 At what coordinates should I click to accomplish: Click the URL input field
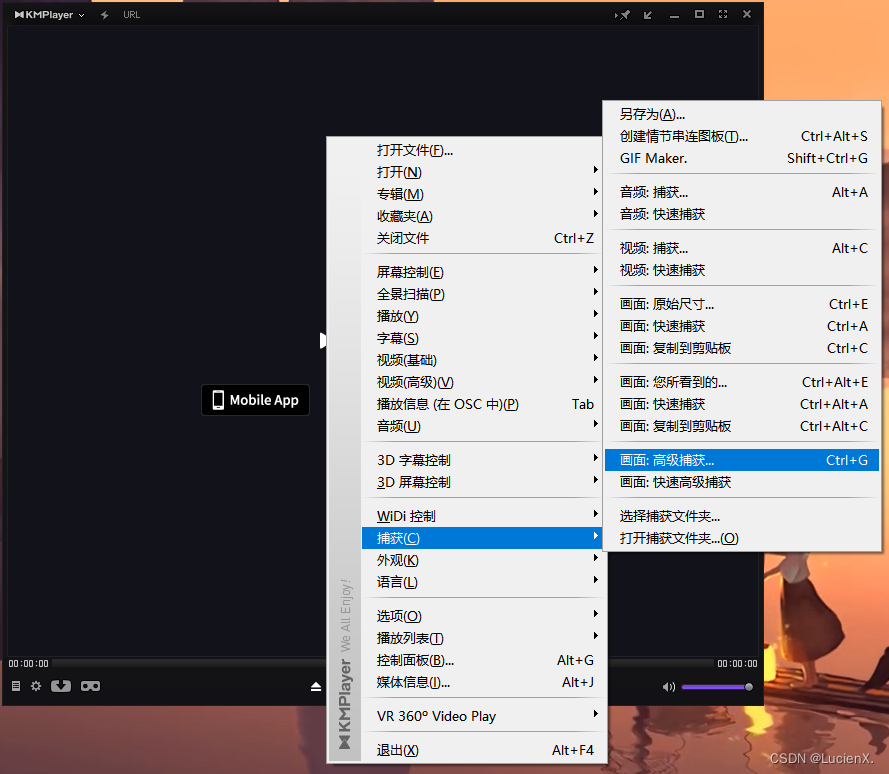pos(135,14)
